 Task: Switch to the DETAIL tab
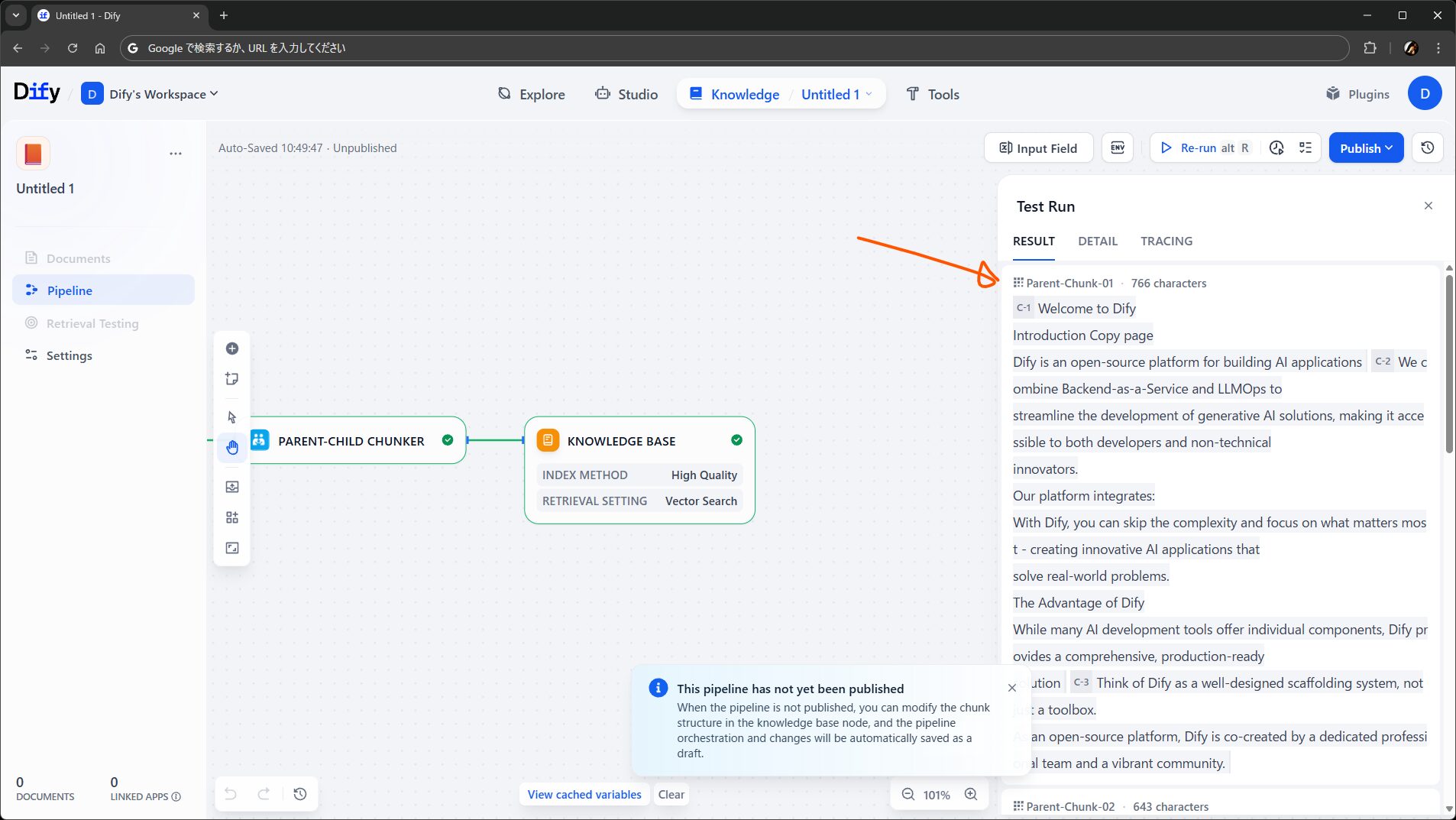click(1097, 241)
